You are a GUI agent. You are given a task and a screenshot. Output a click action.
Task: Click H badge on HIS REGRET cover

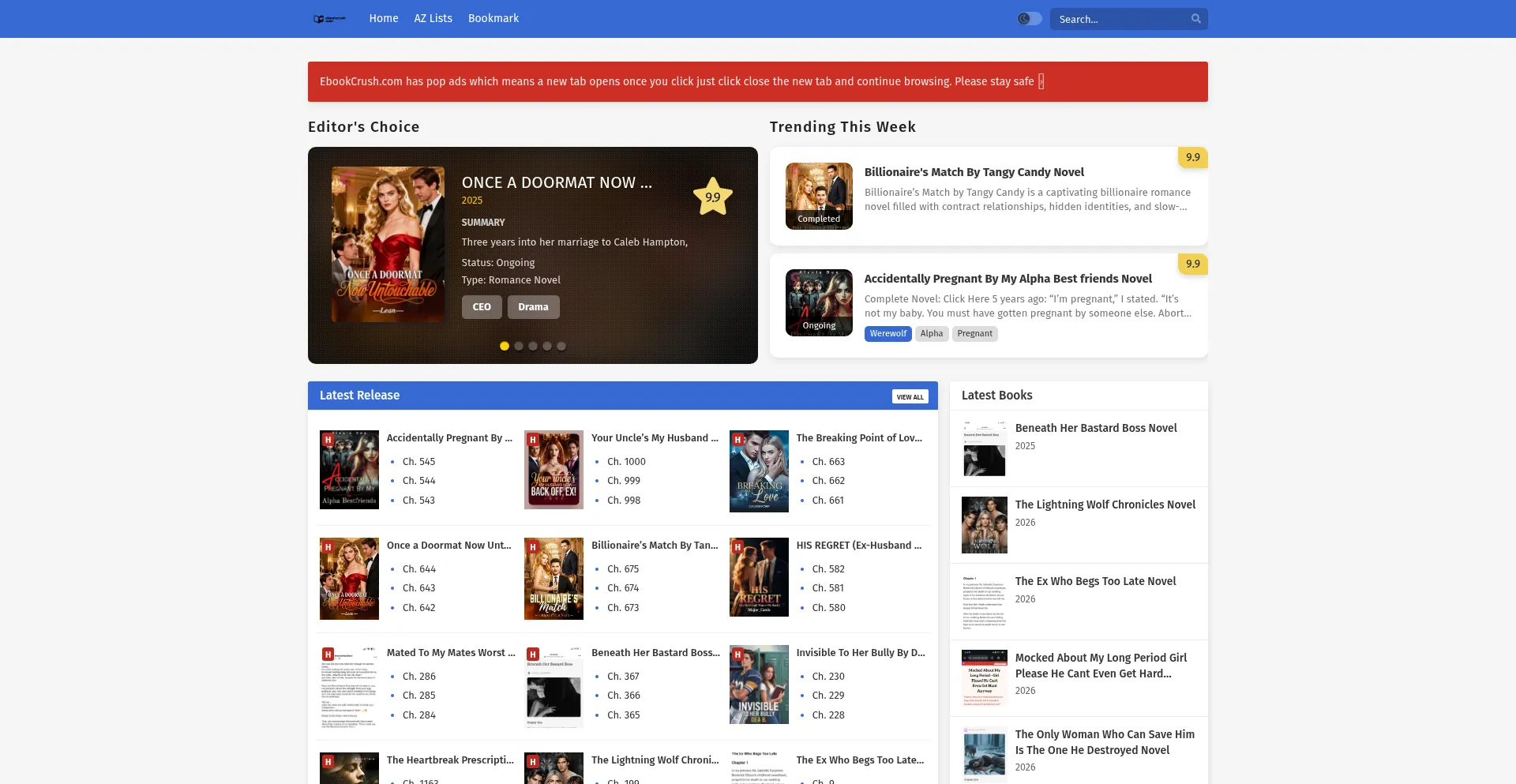click(738, 547)
